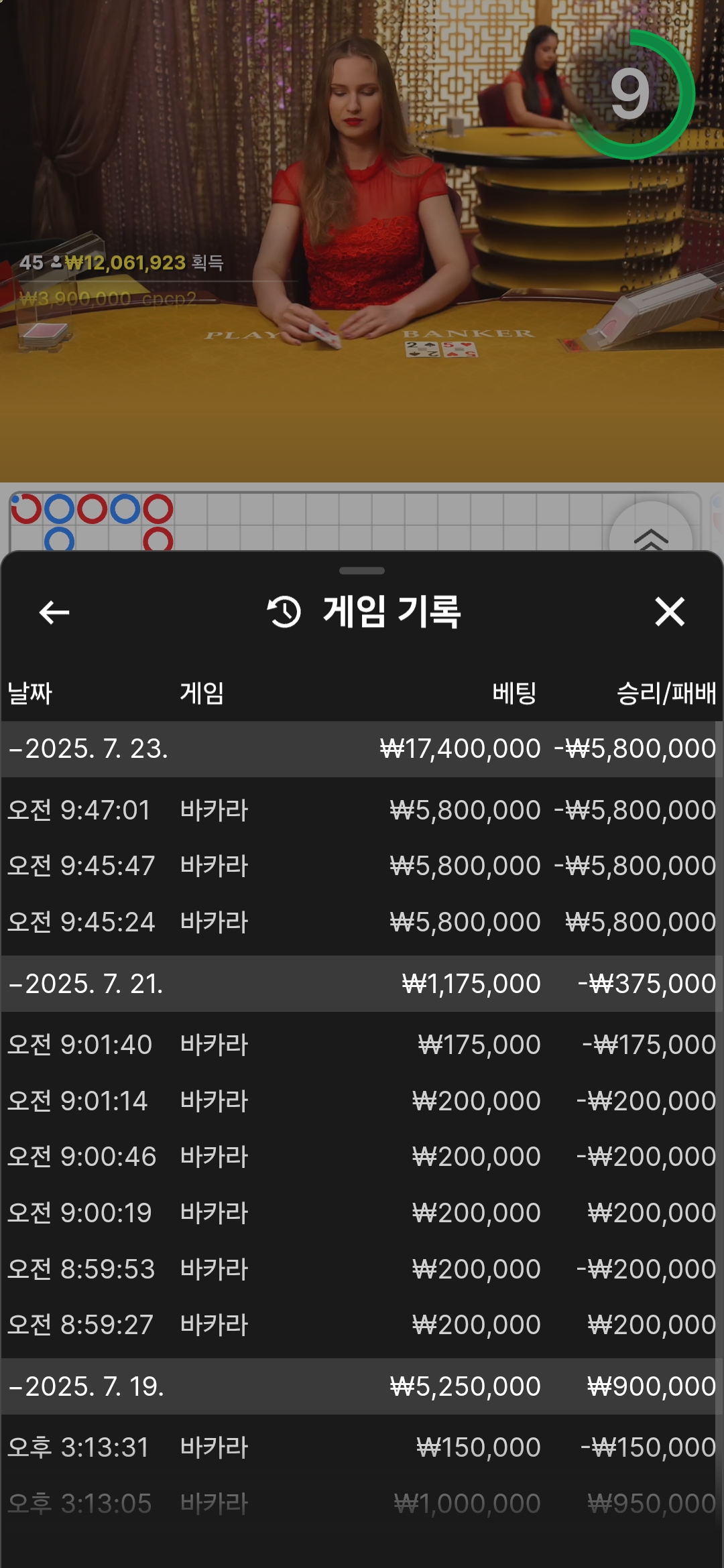Click the ₩5,250,000 bet total for 7. 19.
The image size is (724, 1568).
(x=465, y=1386)
